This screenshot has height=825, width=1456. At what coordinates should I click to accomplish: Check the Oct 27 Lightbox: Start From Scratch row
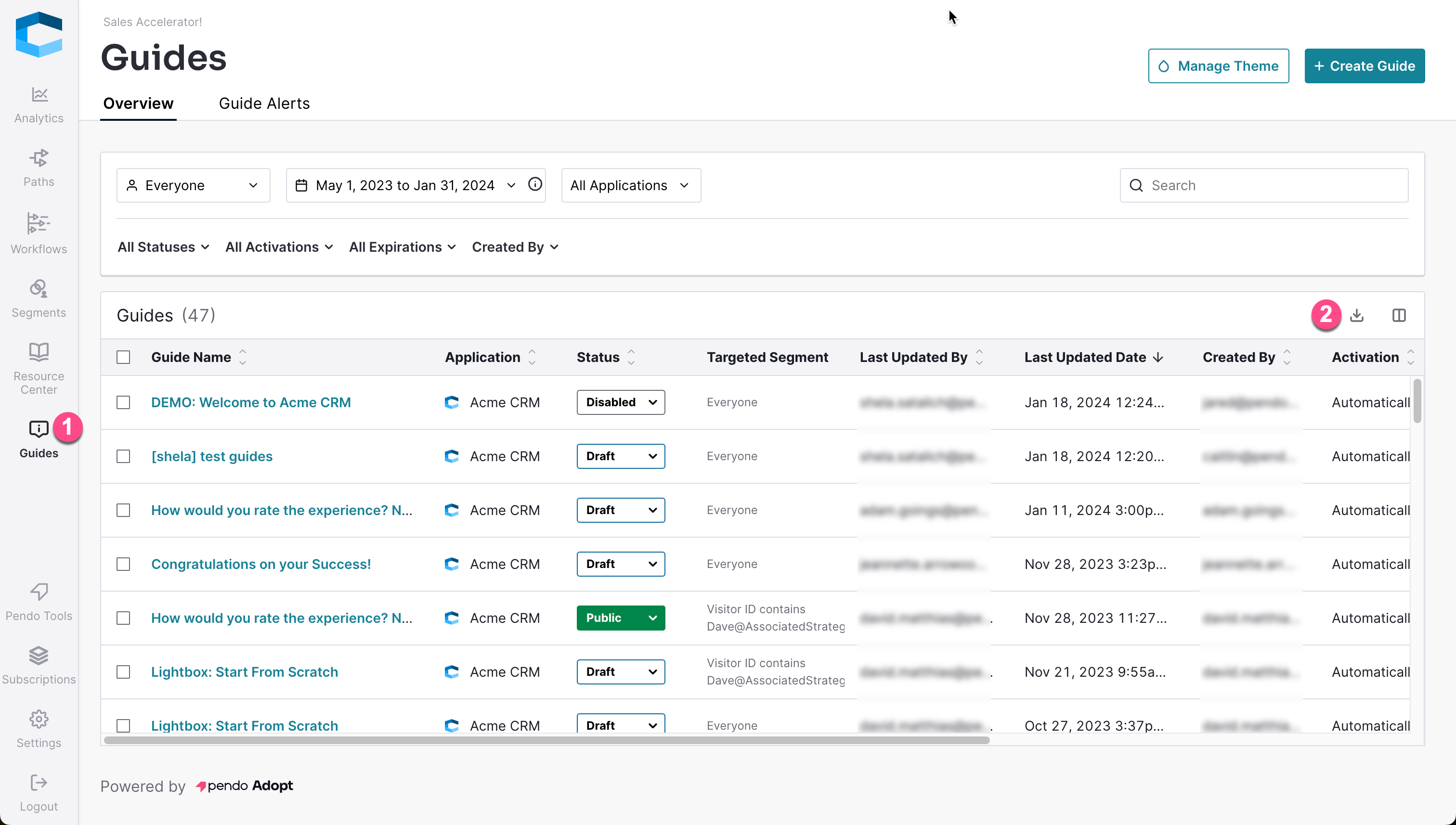pyautogui.click(x=123, y=725)
